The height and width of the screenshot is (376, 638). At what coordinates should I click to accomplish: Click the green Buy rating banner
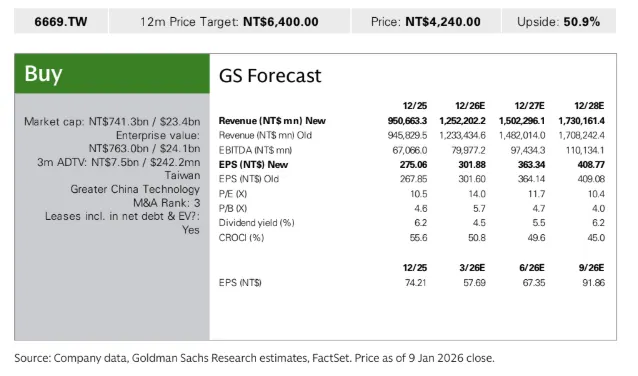pyautogui.click(x=112, y=74)
